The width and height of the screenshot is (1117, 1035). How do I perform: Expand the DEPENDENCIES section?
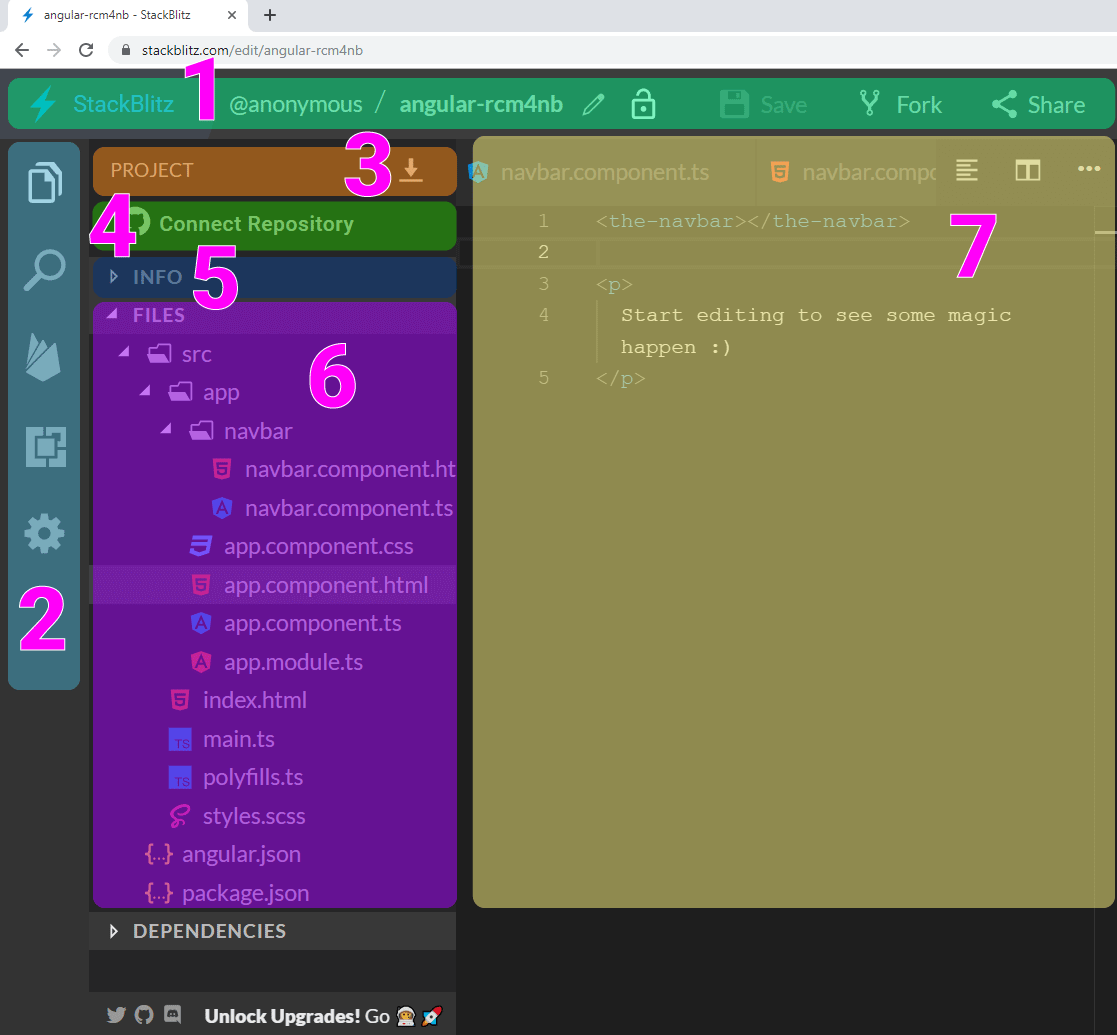coord(272,931)
